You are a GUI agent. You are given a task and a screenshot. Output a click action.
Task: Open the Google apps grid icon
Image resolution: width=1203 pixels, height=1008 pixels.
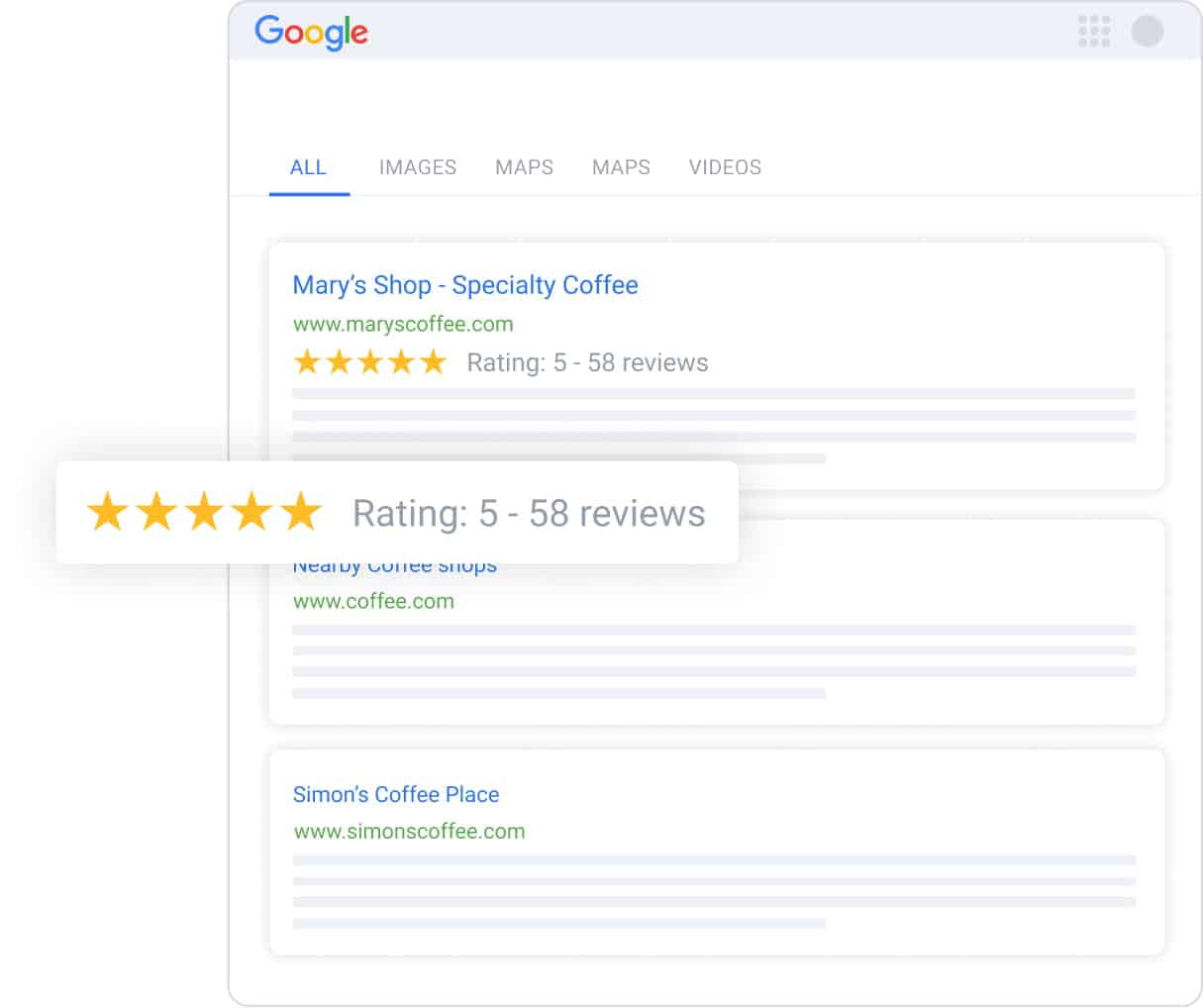(1094, 31)
